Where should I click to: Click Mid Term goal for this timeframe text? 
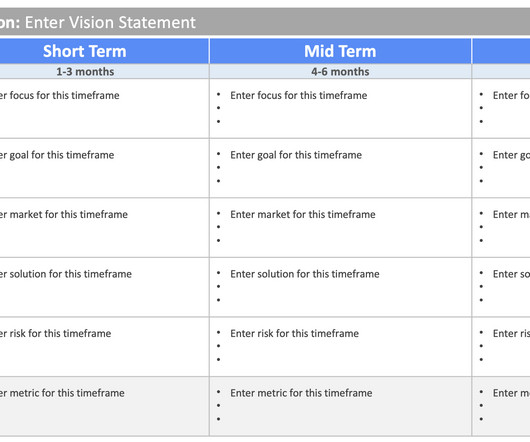296,155
